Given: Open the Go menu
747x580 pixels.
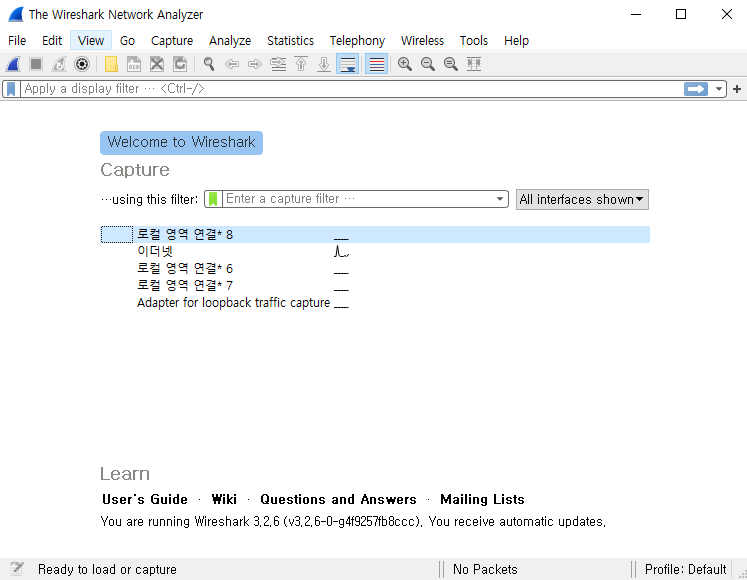Looking at the screenshot, I should [x=127, y=41].
